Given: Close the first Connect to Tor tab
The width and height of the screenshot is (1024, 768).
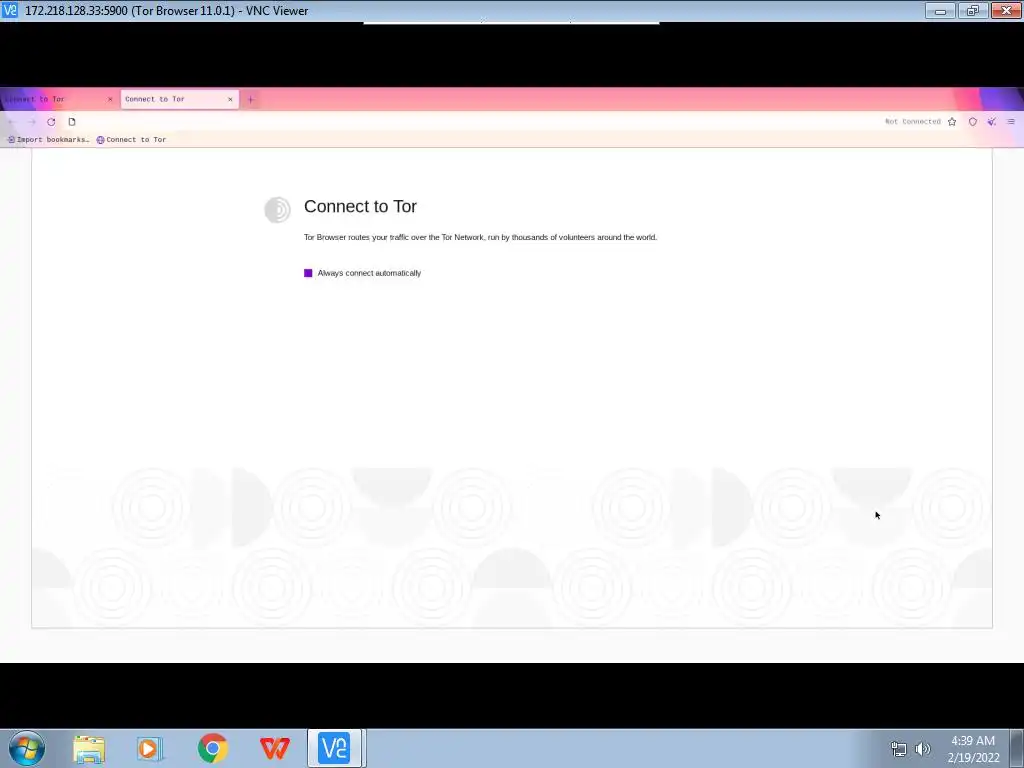Looking at the screenshot, I should (110, 99).
